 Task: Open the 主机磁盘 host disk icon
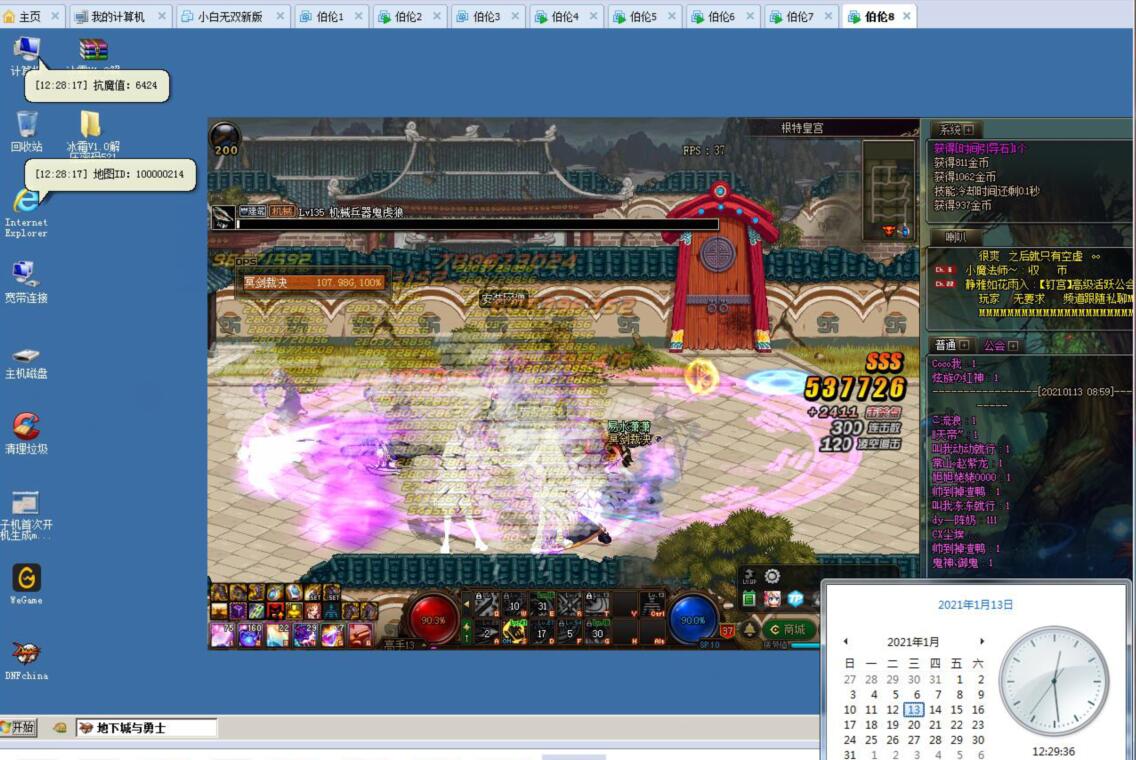tap(26, 362)
